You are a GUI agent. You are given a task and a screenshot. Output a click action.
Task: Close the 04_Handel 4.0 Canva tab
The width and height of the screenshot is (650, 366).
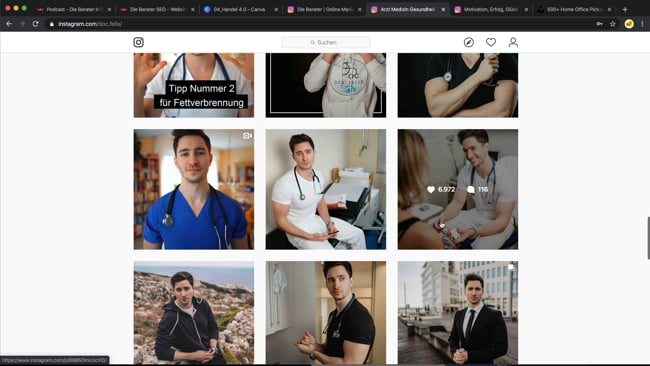(x=276, y=9)
